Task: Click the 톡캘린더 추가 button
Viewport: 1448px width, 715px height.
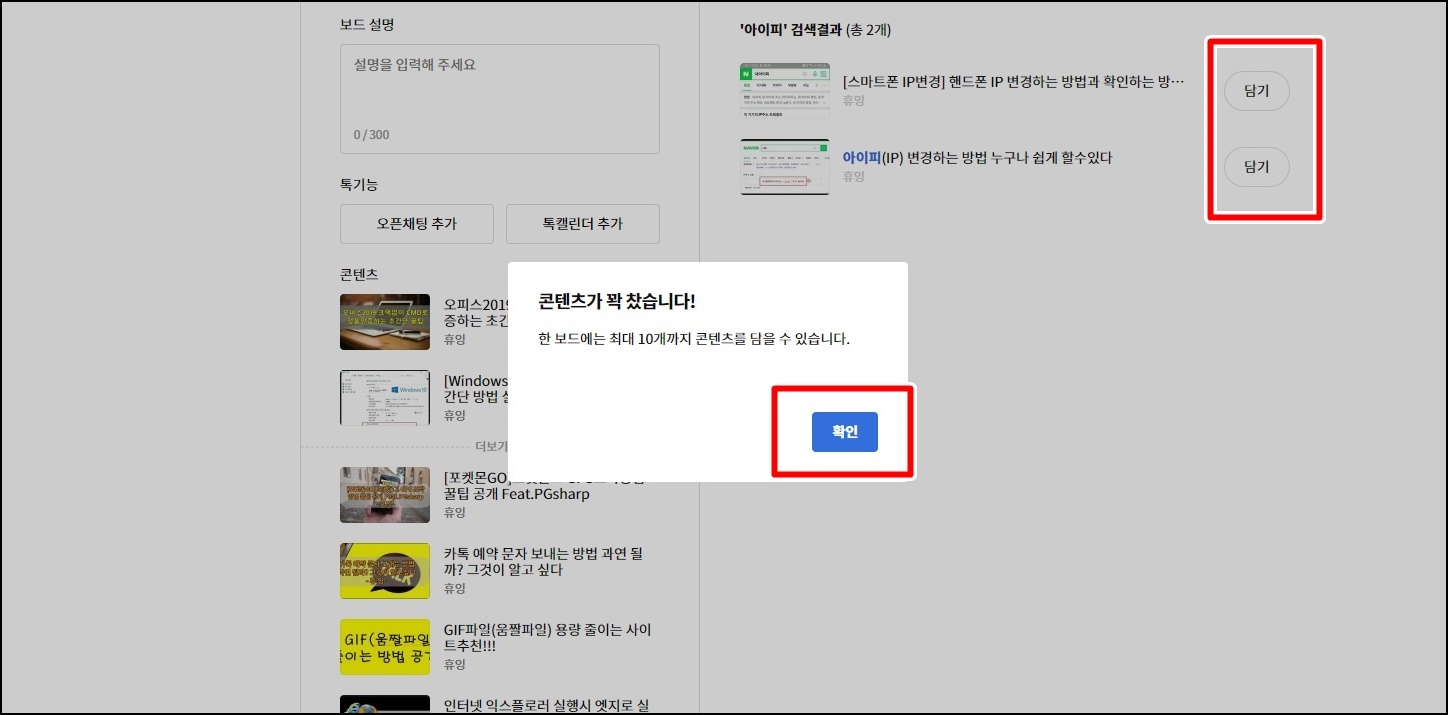Action: pyautogui.click(x=583, y=224)
